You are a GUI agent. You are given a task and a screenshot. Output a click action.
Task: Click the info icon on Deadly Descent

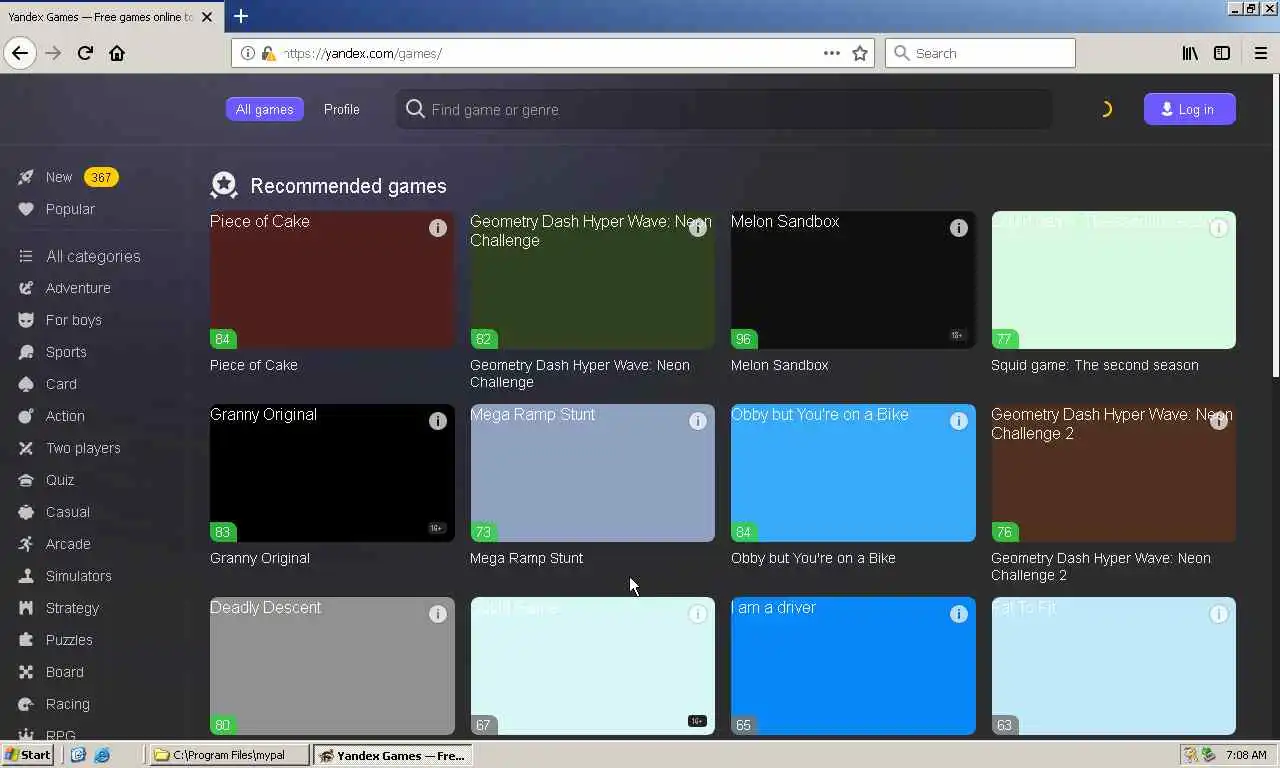tap(438, 614)
